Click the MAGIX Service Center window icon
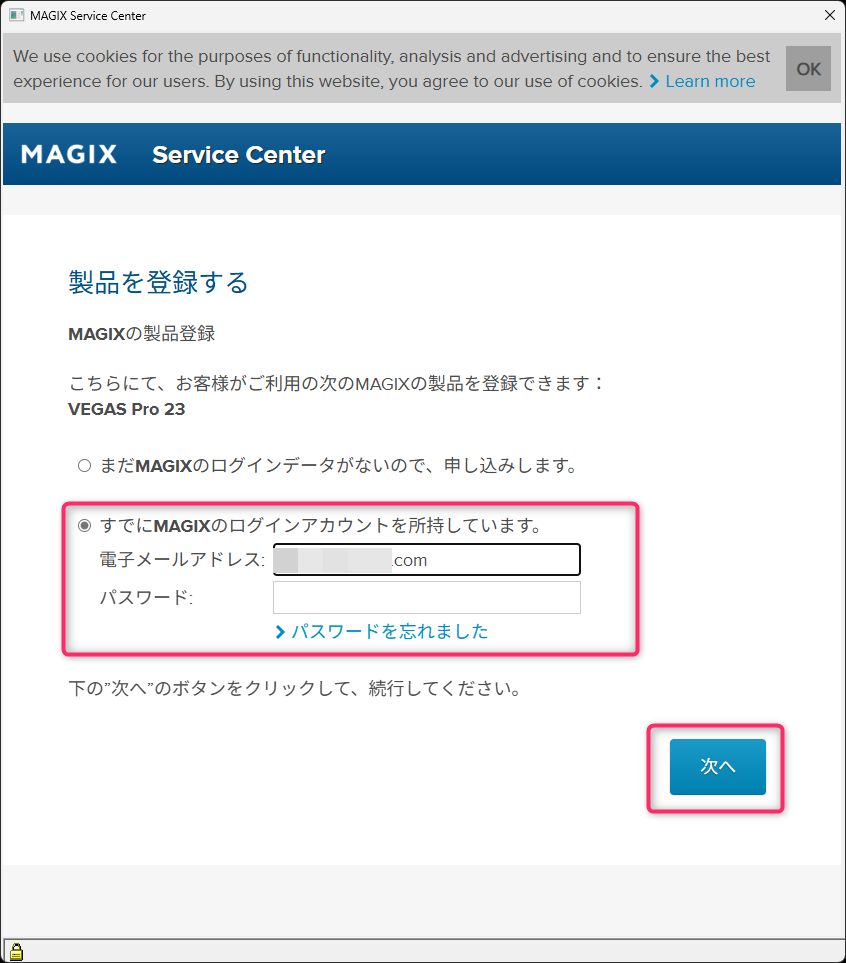Screen dimensions: 846x963 point(17,15)
